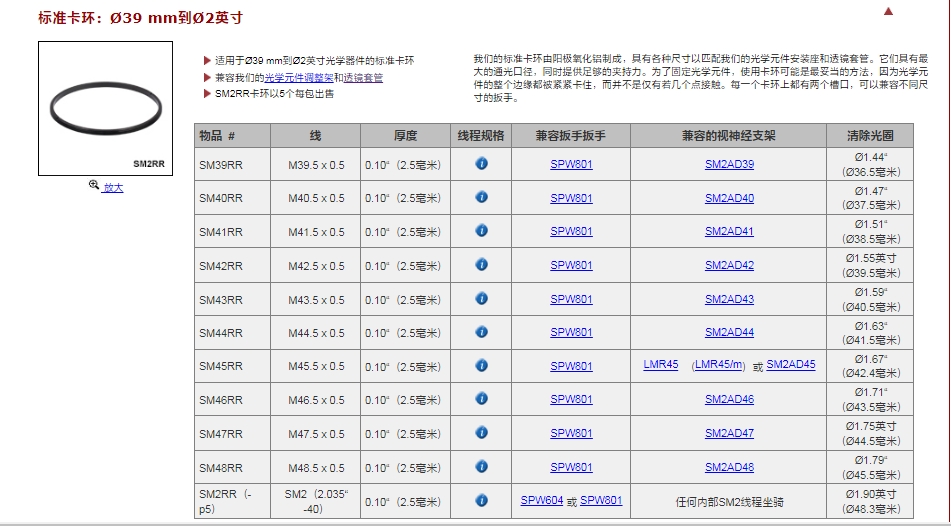Open the SM2AD45 adapter link
This screenshot has width=951, height=526.
[x=791, y=365]
